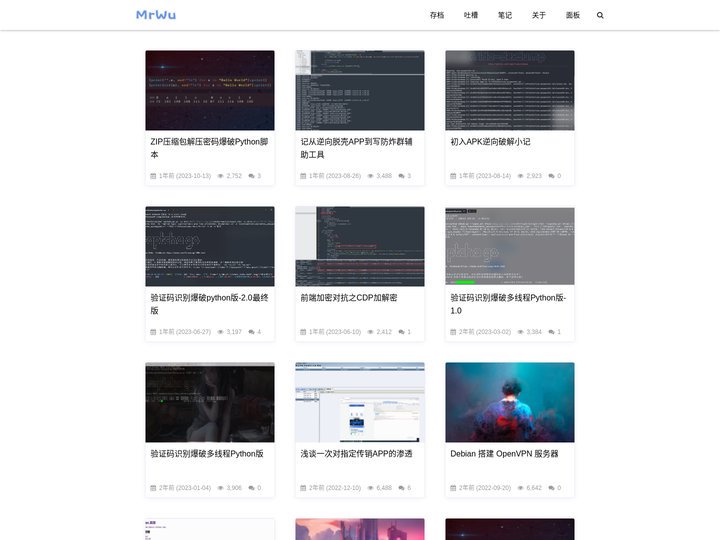
Task: Open the 存档 menu item
Action: 437,15
